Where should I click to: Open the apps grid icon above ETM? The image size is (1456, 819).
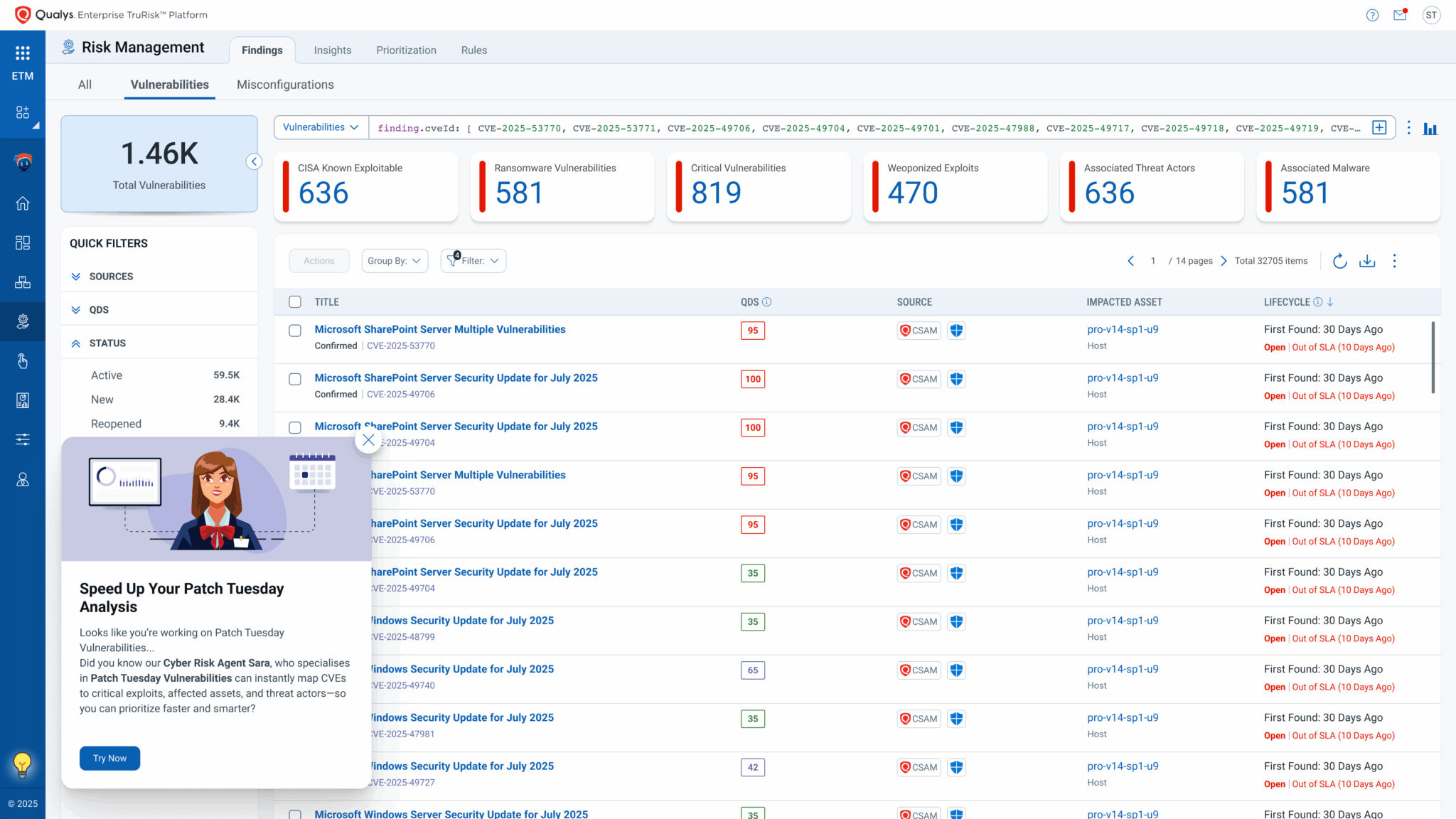(x=23, y=53)
